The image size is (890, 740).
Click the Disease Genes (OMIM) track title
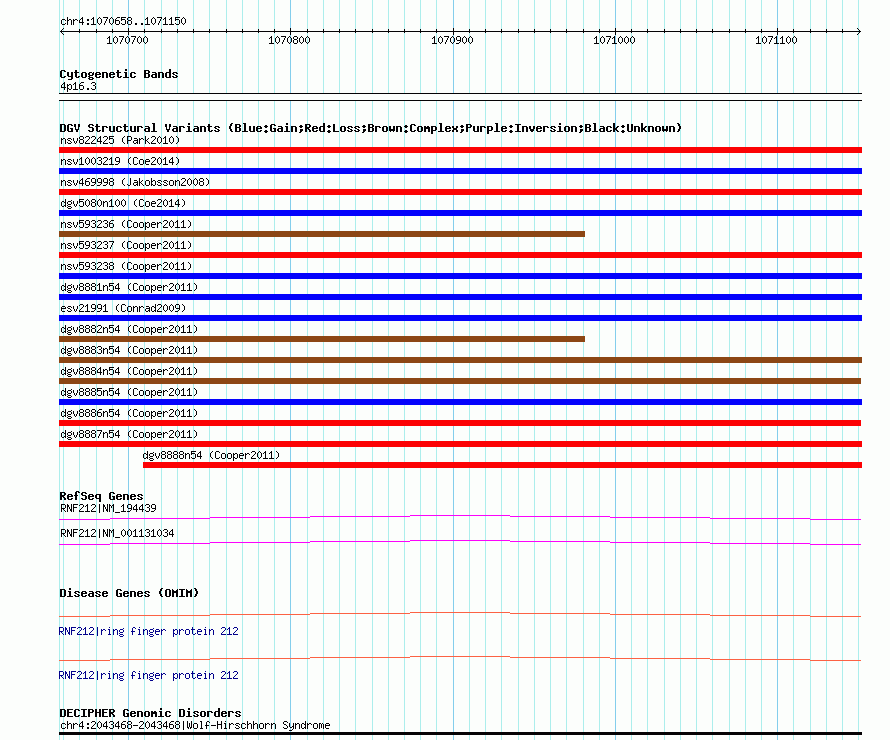click(x=129, y=593)
